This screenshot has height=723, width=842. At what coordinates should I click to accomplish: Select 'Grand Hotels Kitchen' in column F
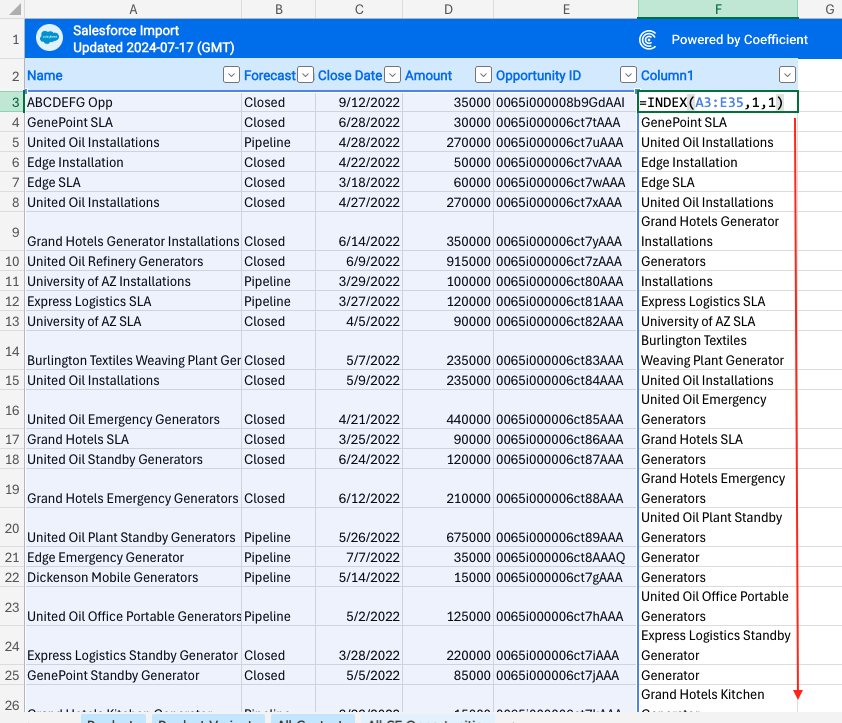point(718,698)
